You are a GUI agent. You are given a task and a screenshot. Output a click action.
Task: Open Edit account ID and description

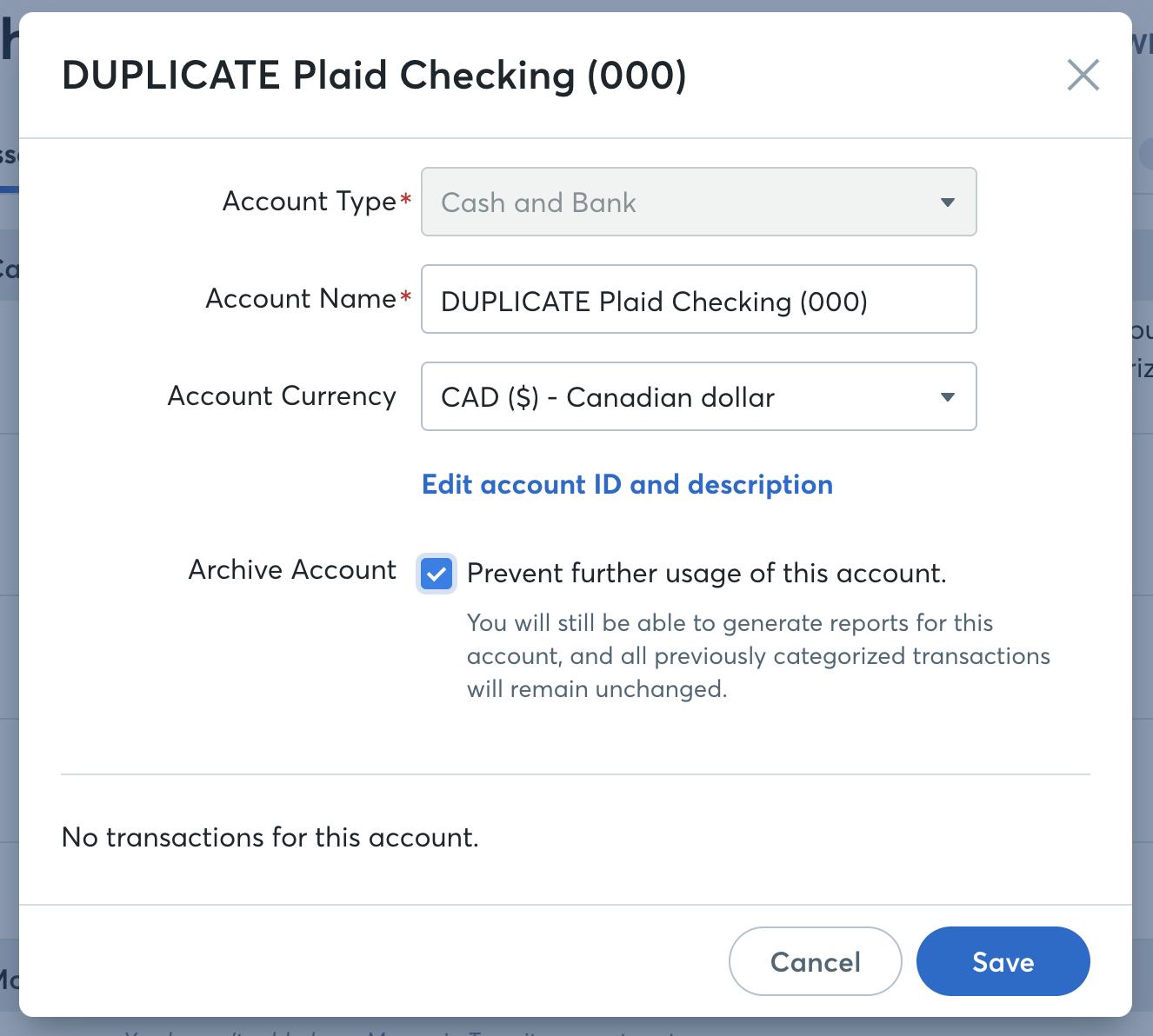click(627, 484)
